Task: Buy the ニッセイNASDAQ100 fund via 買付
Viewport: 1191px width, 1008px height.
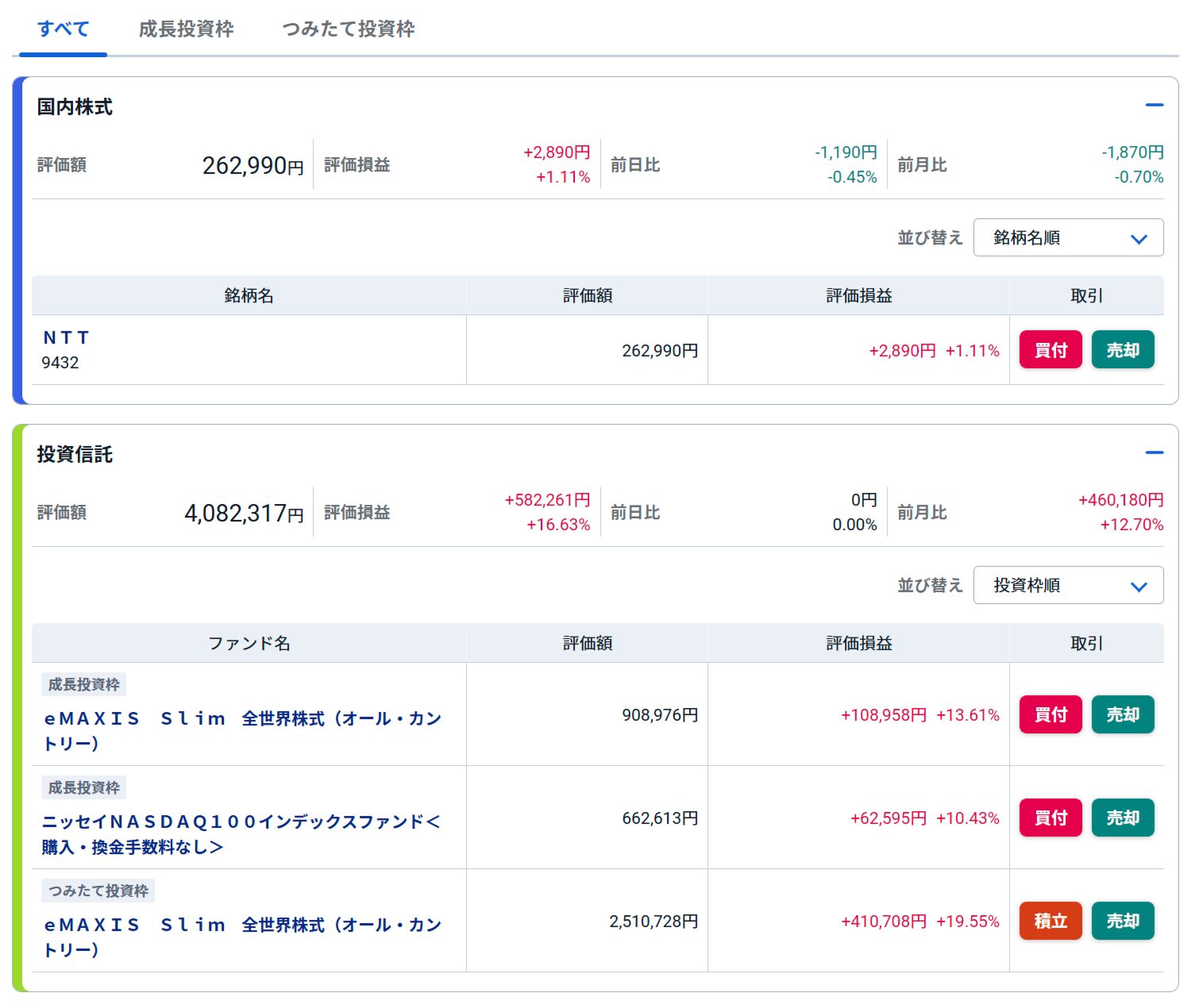Action: (1050, 818)
